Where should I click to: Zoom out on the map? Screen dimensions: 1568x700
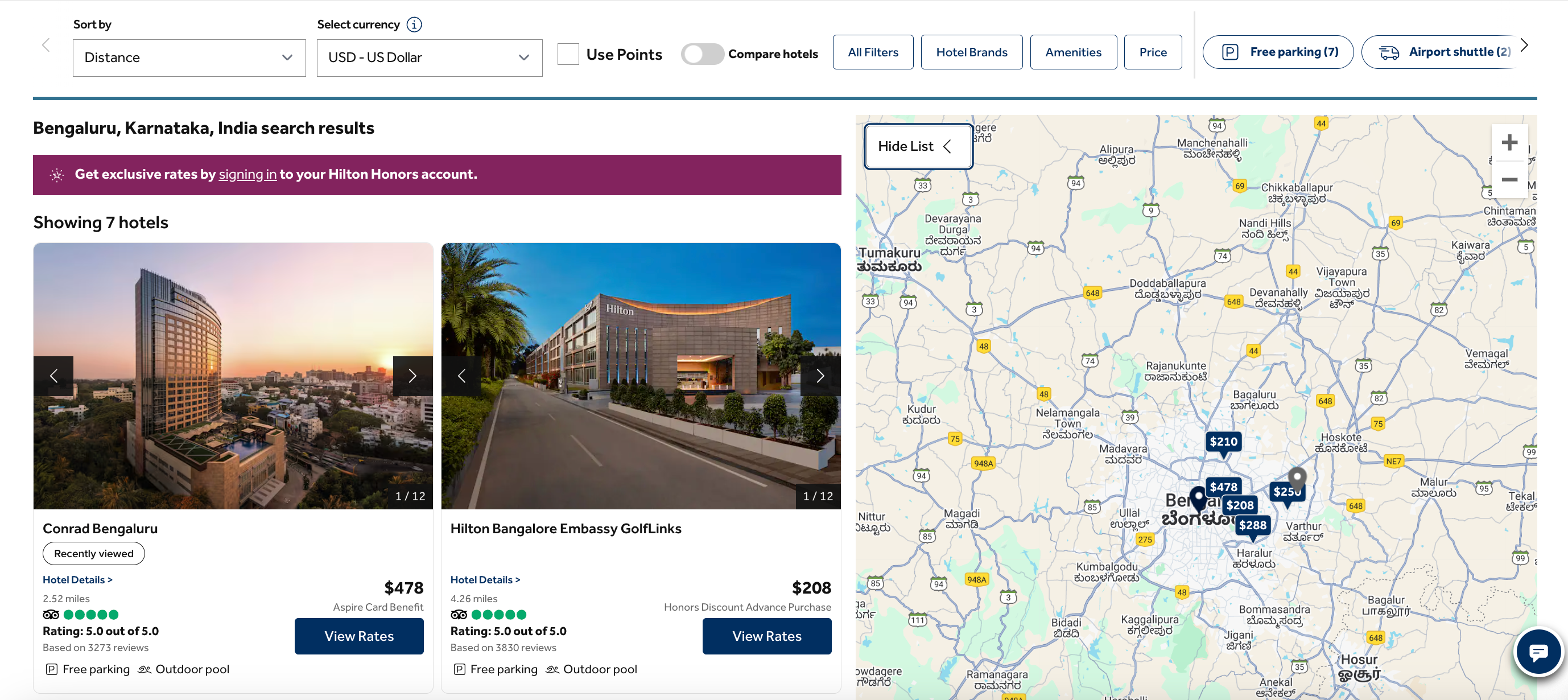[1510, 180]
